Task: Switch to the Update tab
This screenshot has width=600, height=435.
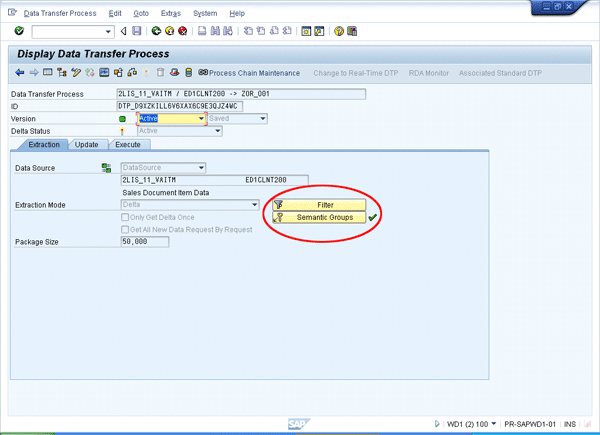Action: point(86,145)
